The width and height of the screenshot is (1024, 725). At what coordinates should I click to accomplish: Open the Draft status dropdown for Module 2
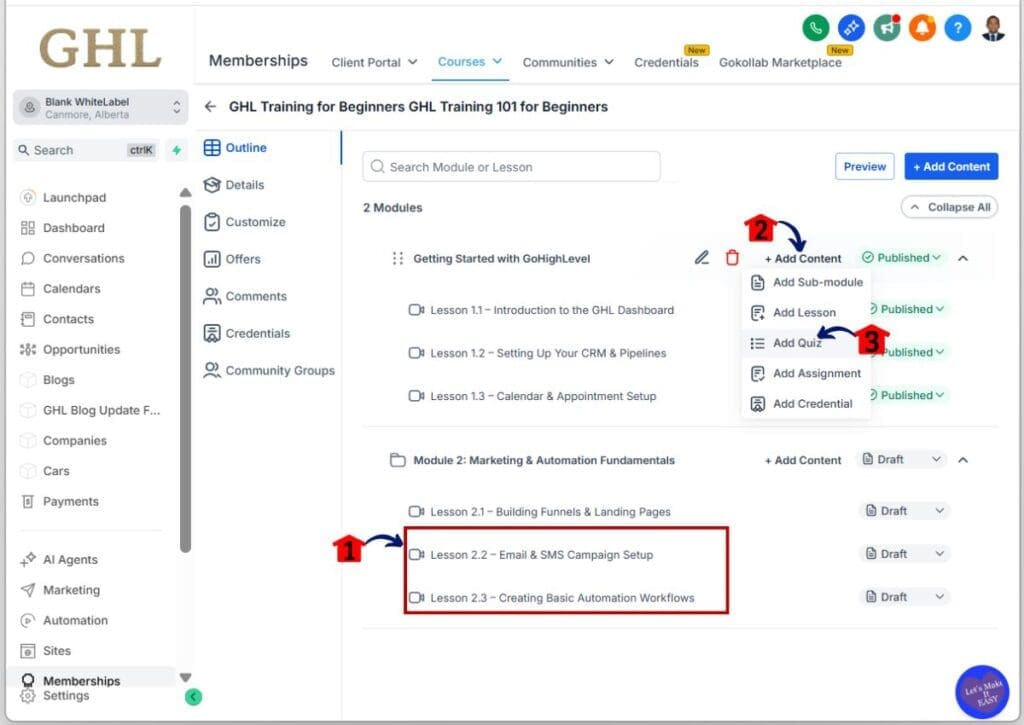pos(898,459)
